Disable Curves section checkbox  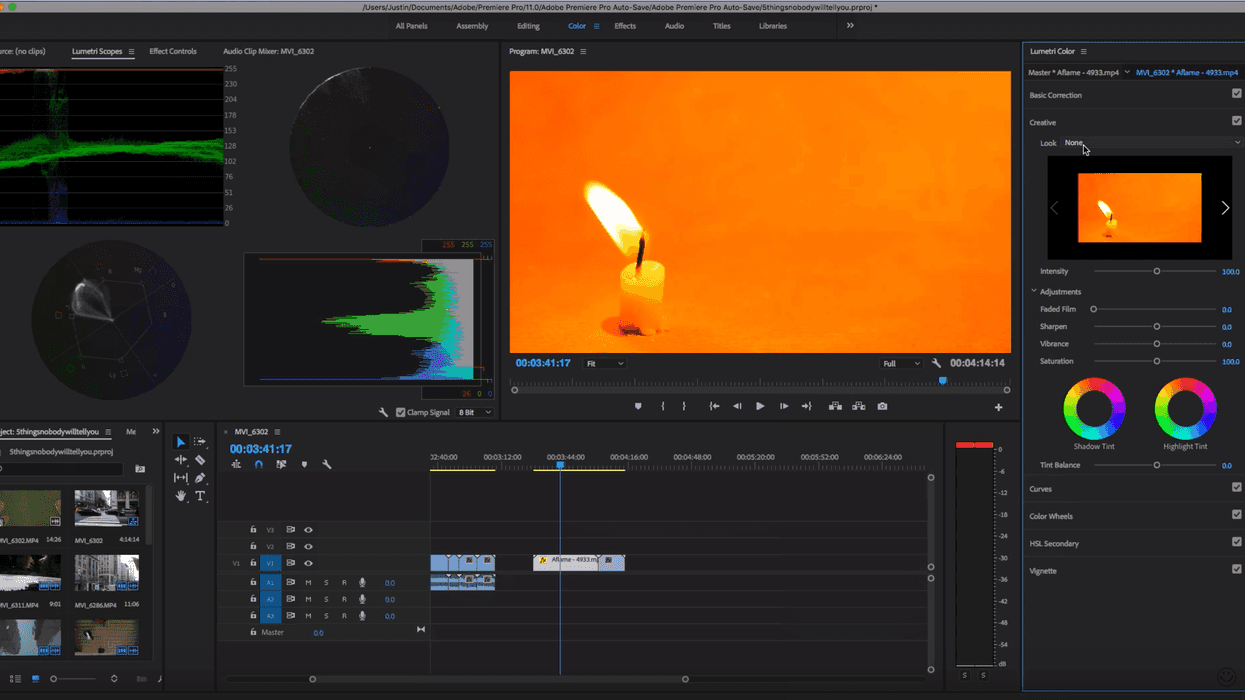tap(1236, 488)
